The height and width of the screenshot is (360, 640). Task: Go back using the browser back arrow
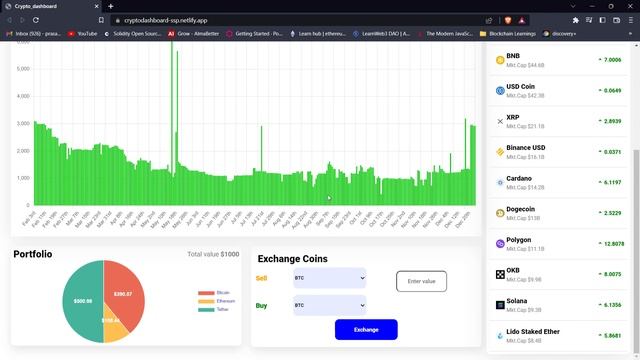(9, 20)
